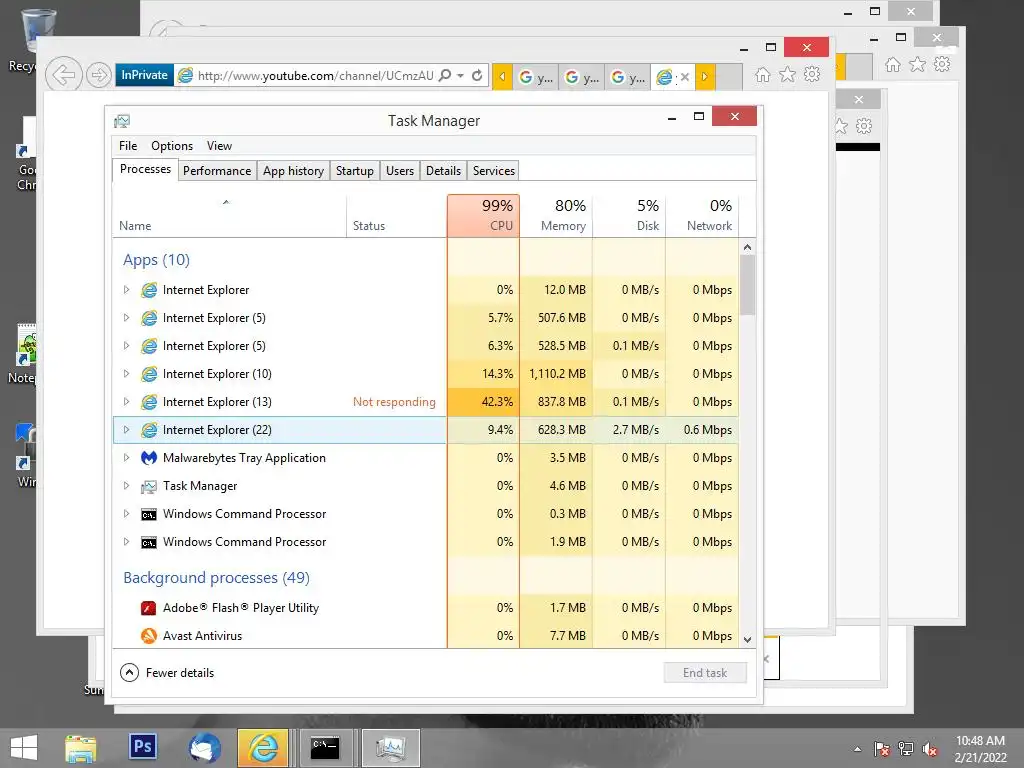This screenshot has height=768, width=1024.
Task: Sort by the Disk column header
Action: point(630,216)
